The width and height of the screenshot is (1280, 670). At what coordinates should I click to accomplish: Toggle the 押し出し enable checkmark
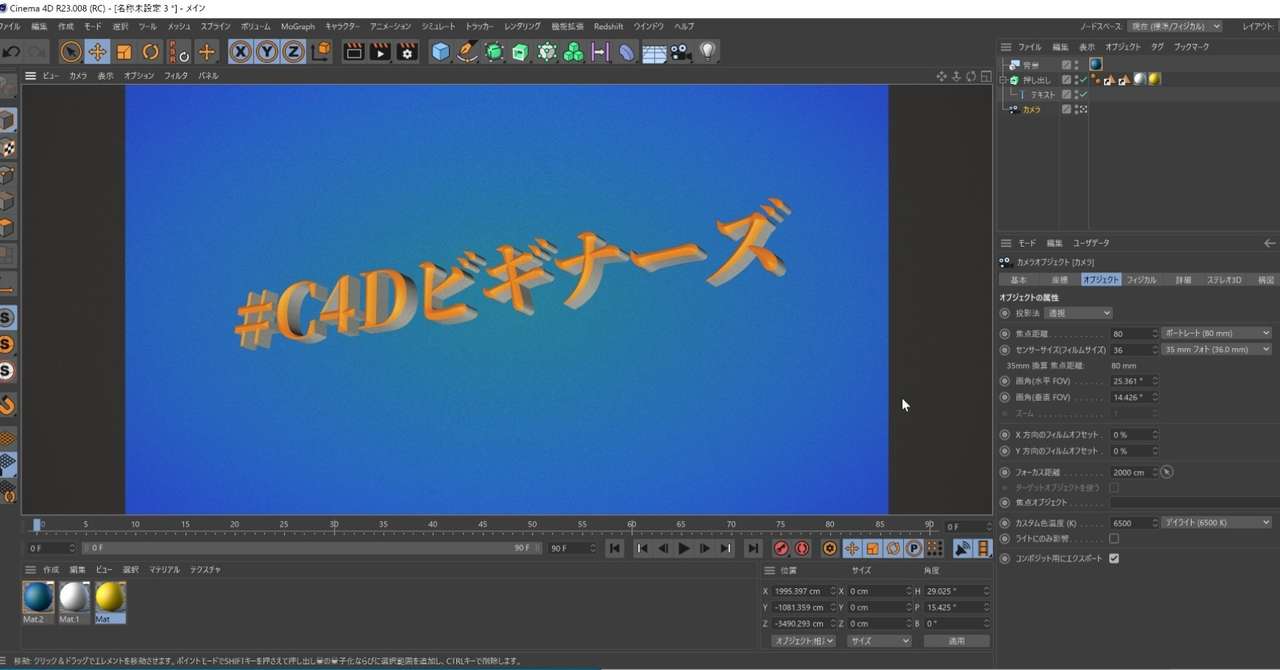[1083, 80]
